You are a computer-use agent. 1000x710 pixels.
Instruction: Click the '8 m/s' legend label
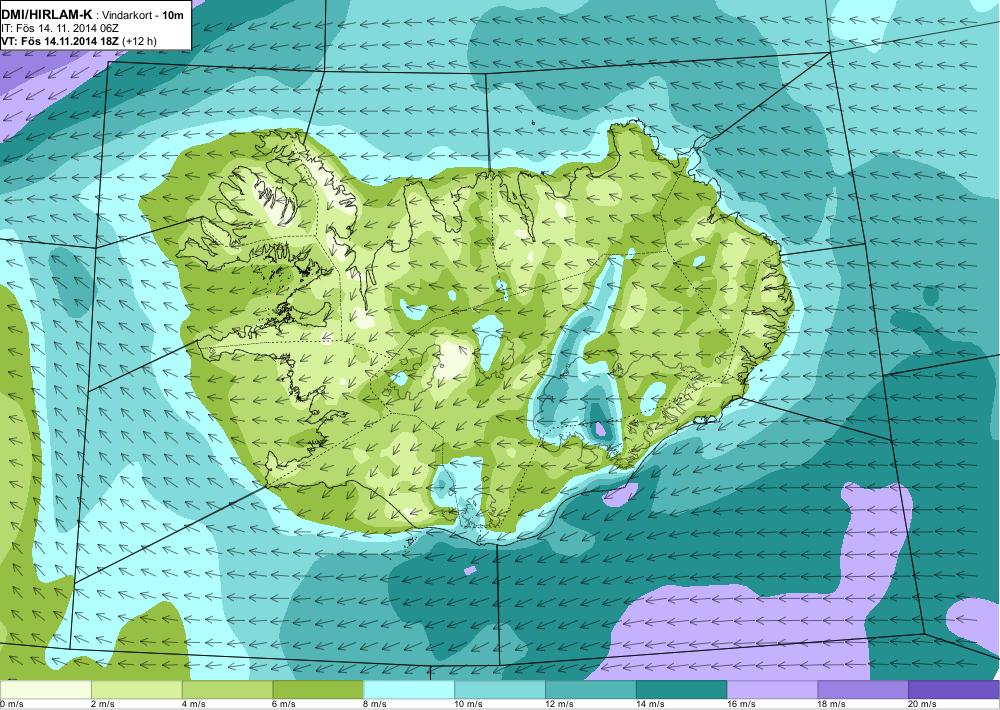(375, 704)
